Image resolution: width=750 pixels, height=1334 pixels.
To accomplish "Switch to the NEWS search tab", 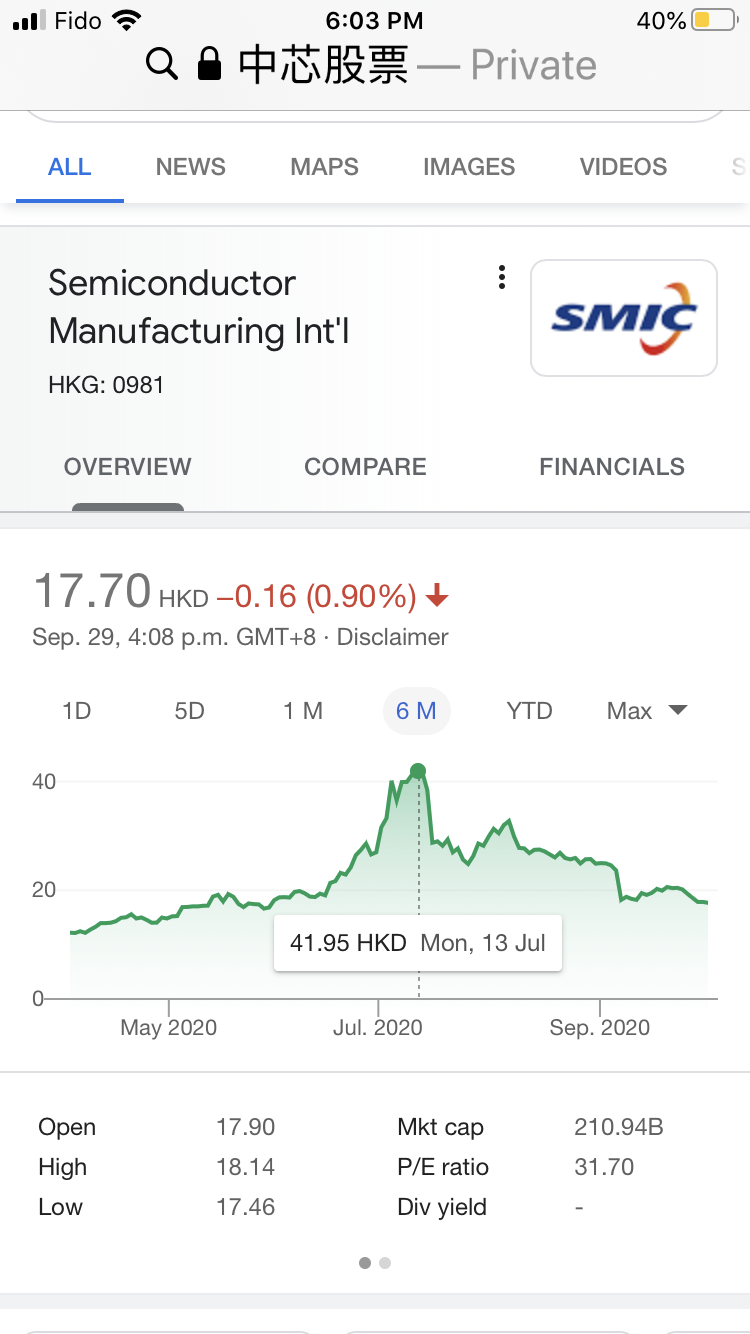I will pos(191,167).
